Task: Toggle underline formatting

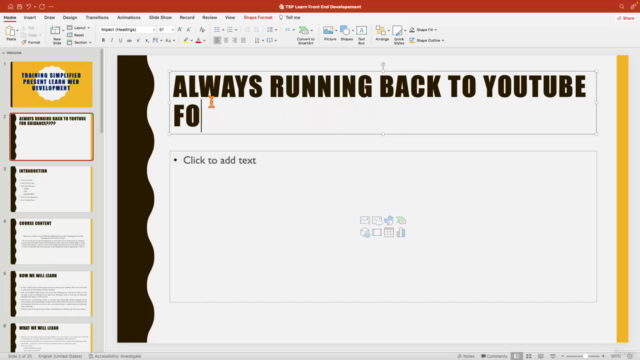Action: (120, 40)
